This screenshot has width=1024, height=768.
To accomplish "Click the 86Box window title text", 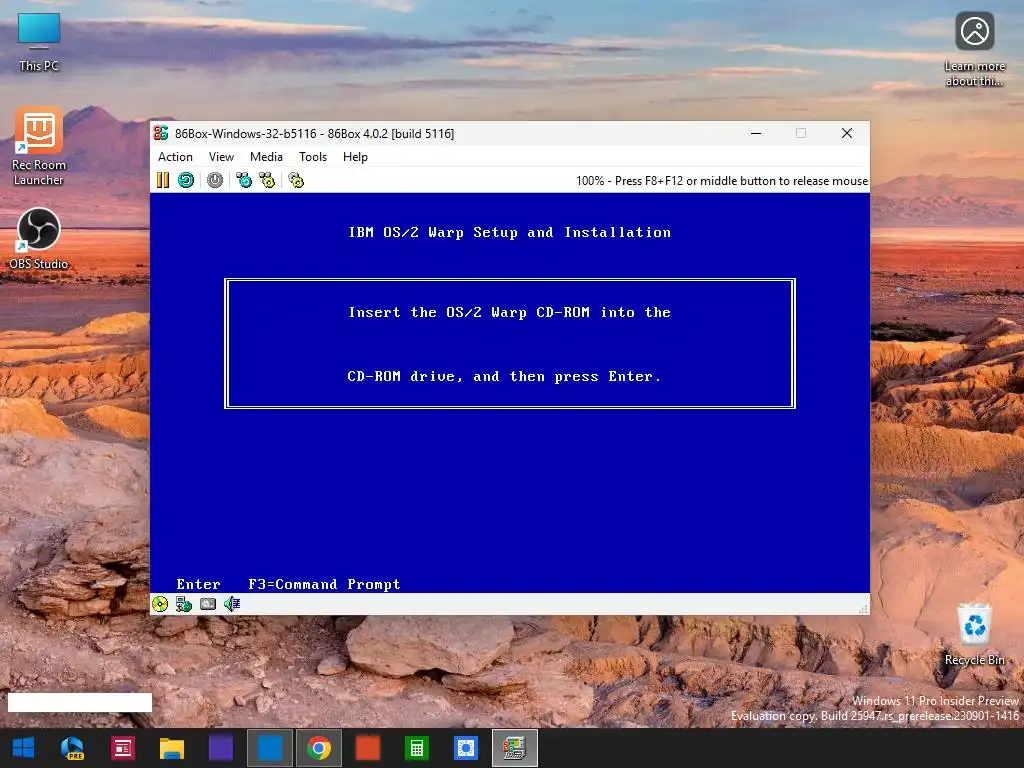I will pos(314,134).
